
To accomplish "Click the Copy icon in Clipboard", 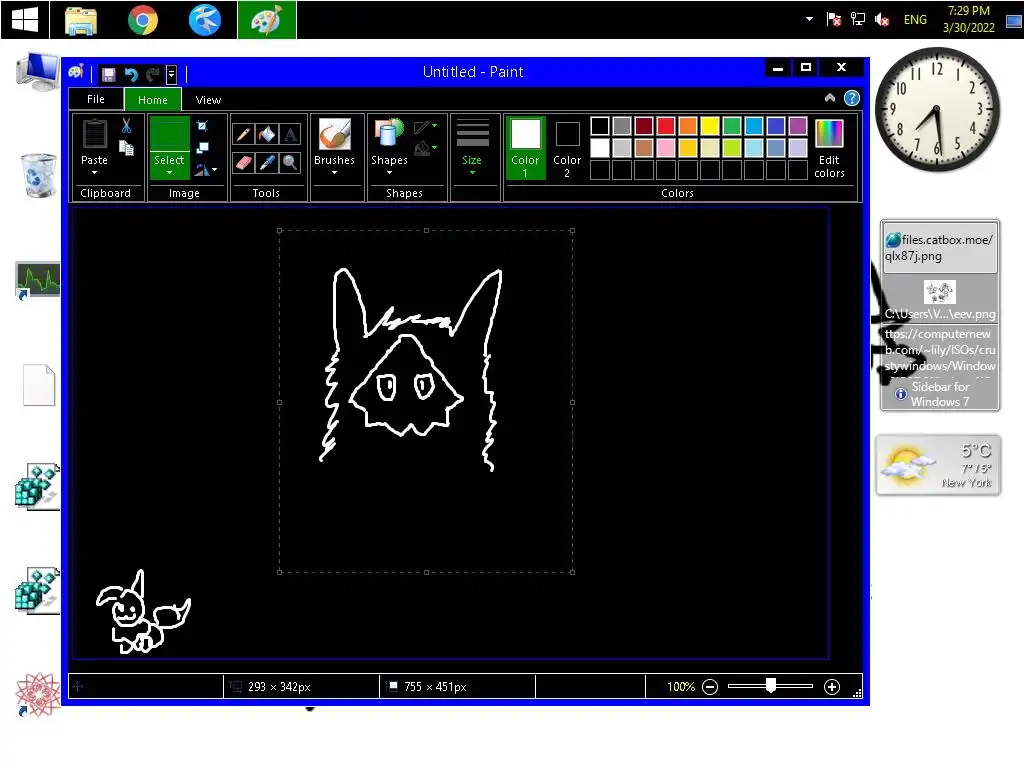I will (127, 148).
